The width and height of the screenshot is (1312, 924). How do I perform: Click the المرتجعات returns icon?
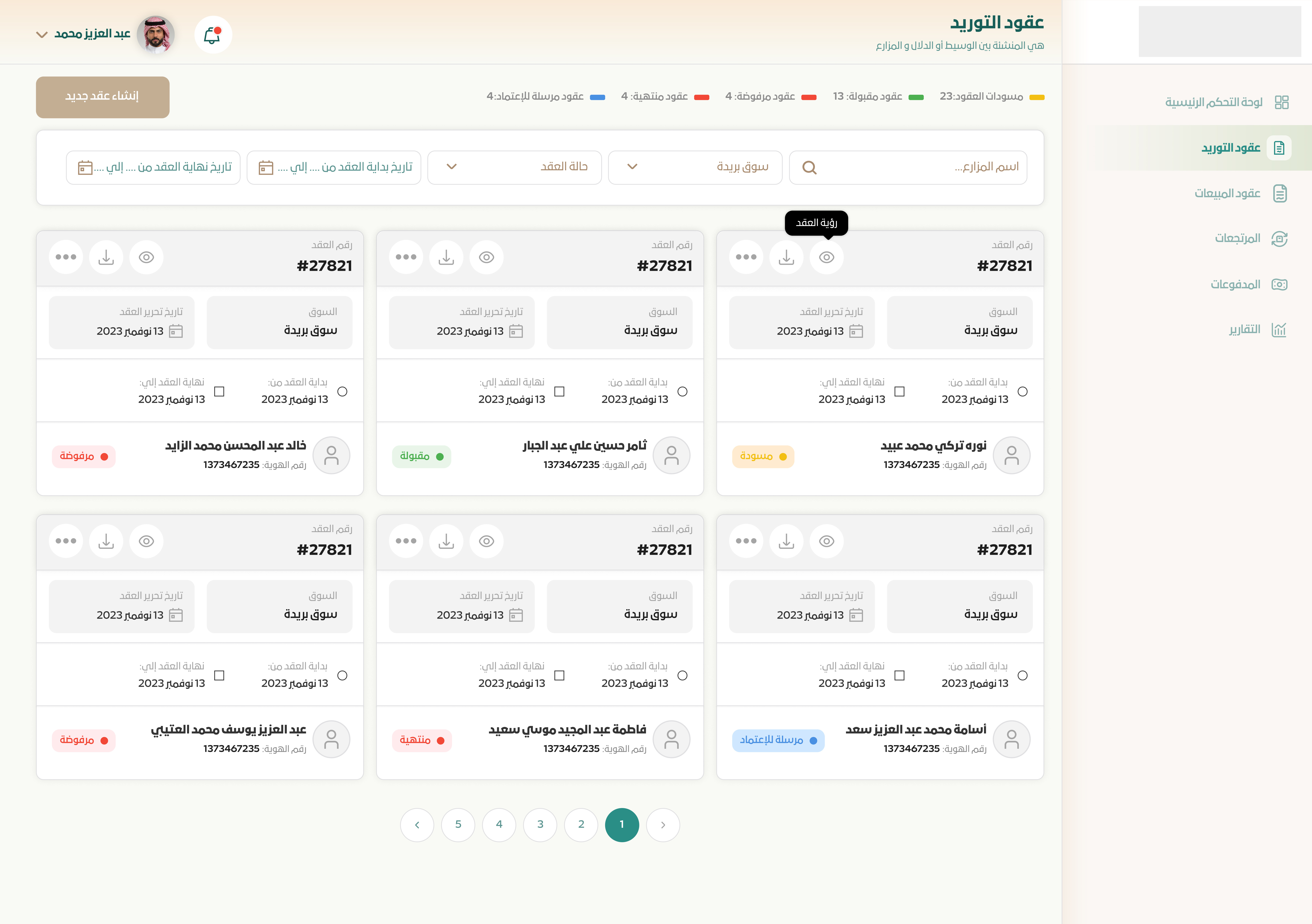(x=1279, y=239)
